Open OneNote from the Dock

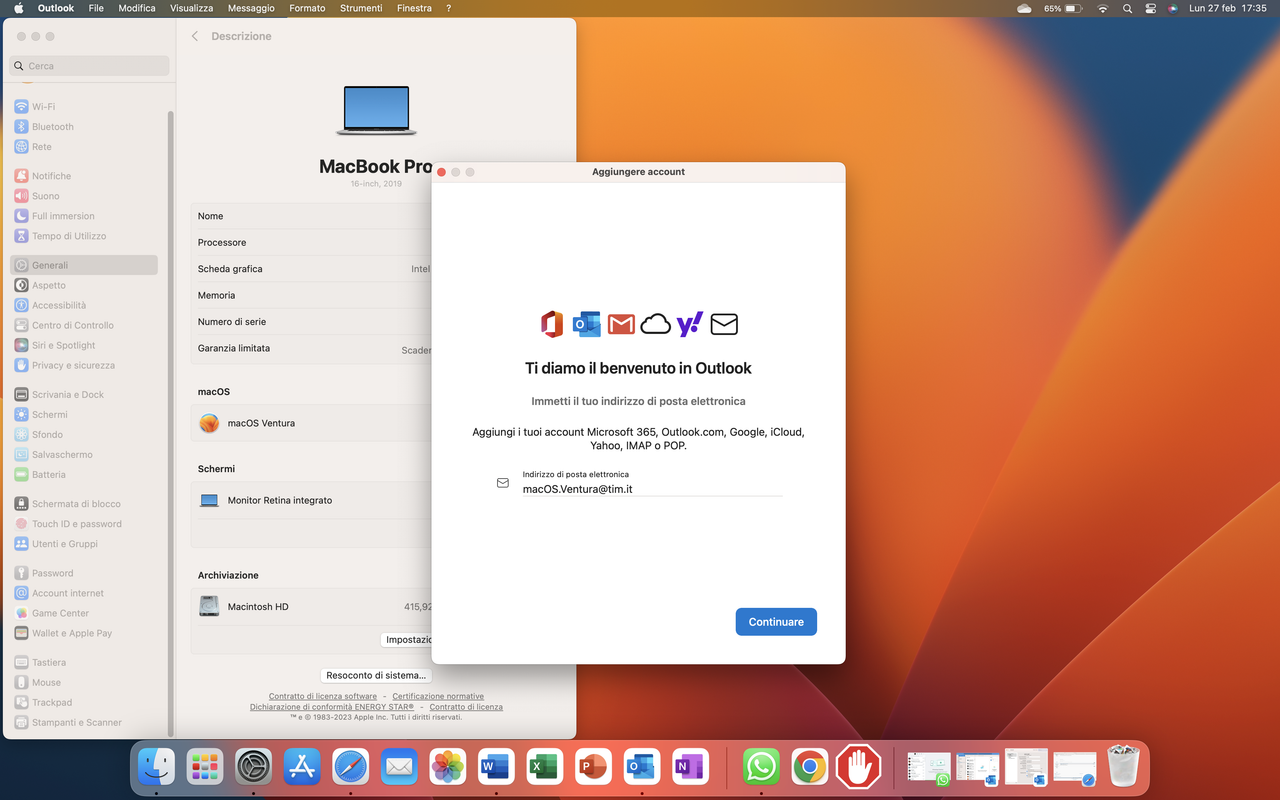click(690, 767)
